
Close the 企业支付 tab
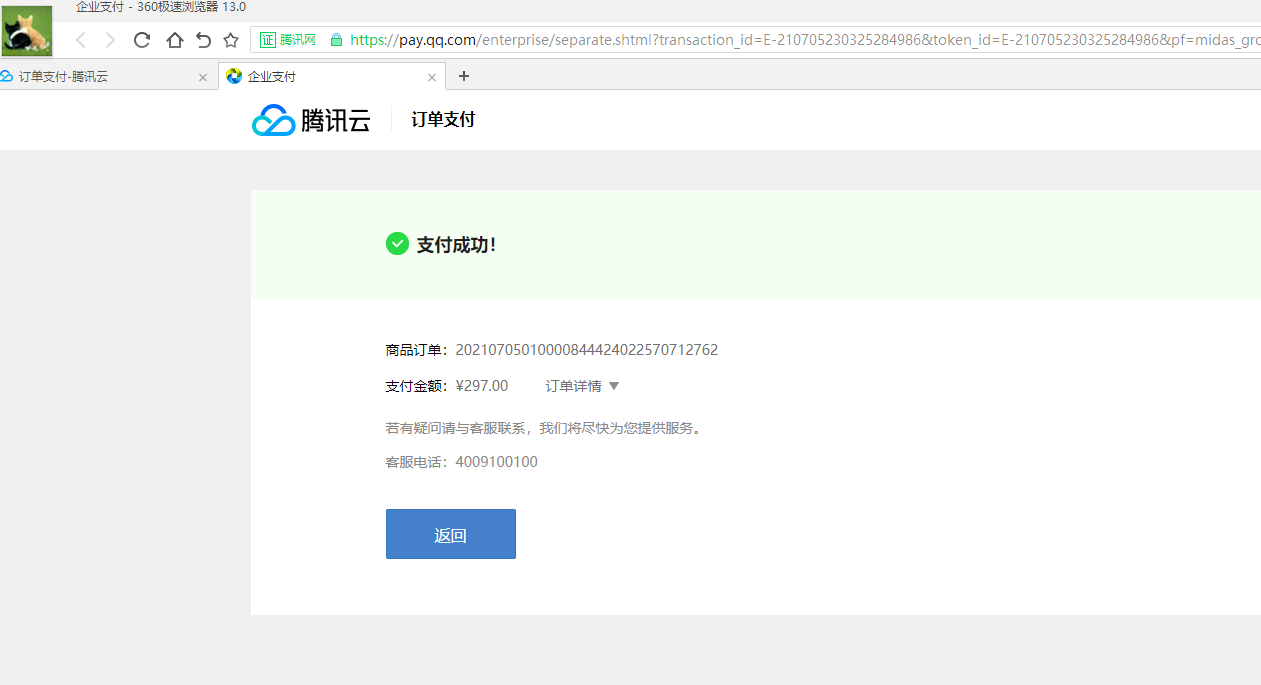click(432, 77)
